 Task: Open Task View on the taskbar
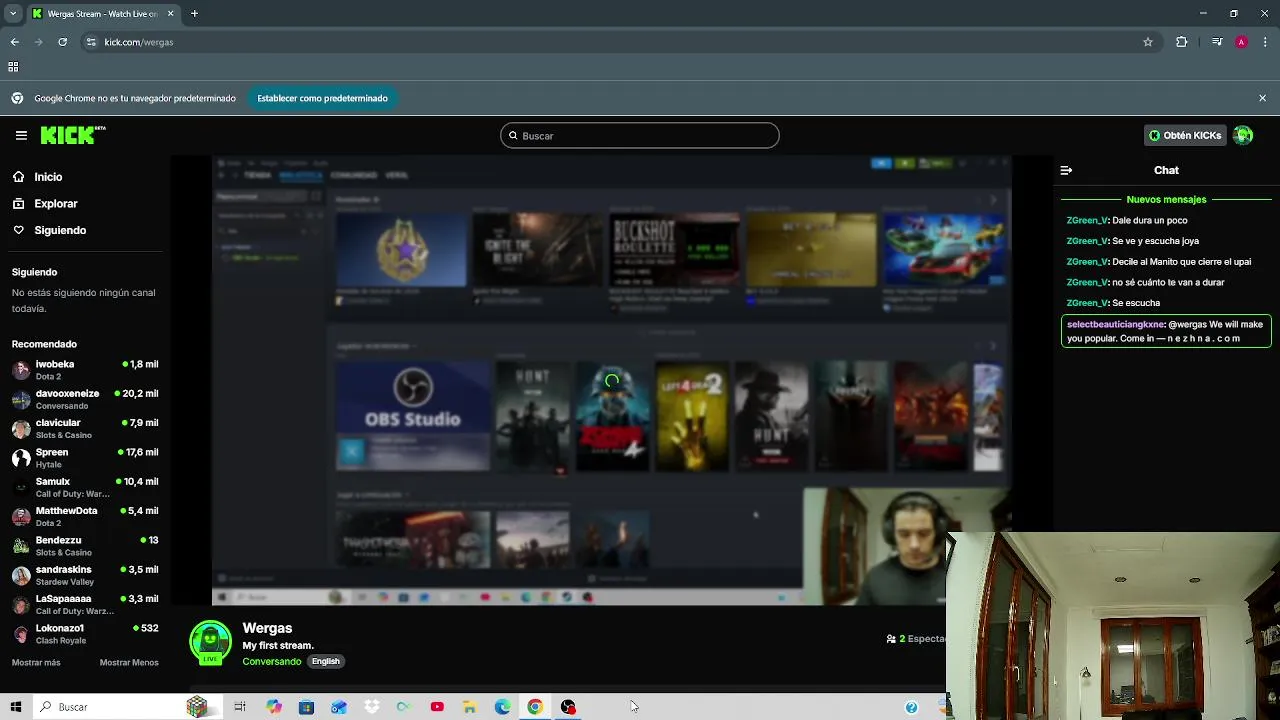coord(240,707)
